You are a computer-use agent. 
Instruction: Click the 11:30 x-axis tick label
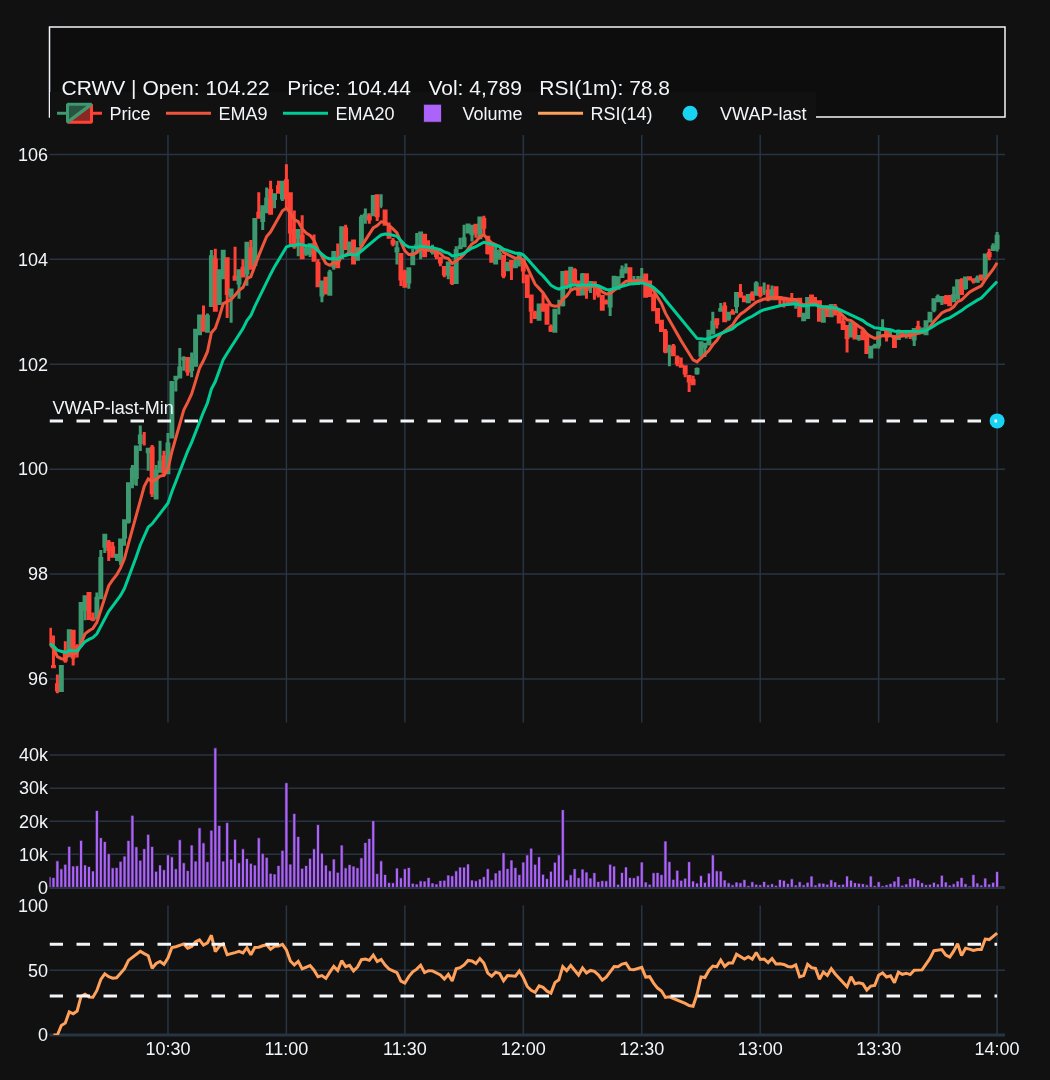coord(405,1049)
